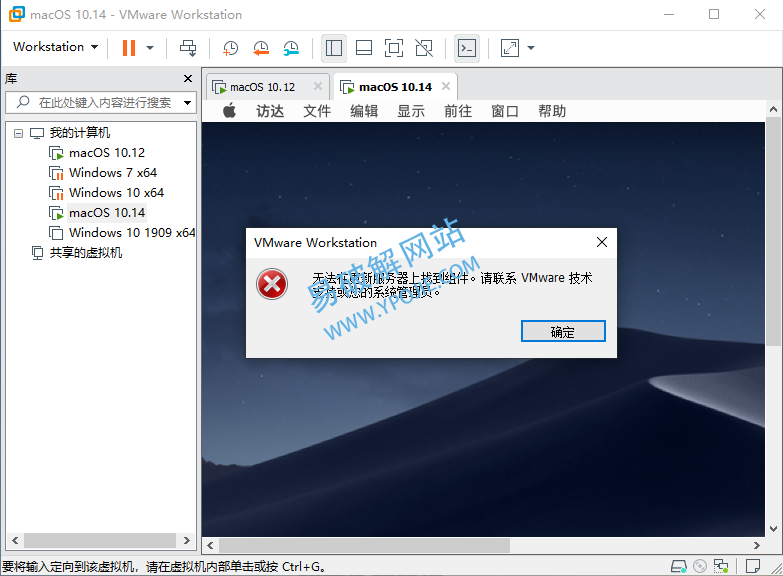The image size is (783, 576).
Task: Open the View (显示) menu
Action: pos(411,111)
